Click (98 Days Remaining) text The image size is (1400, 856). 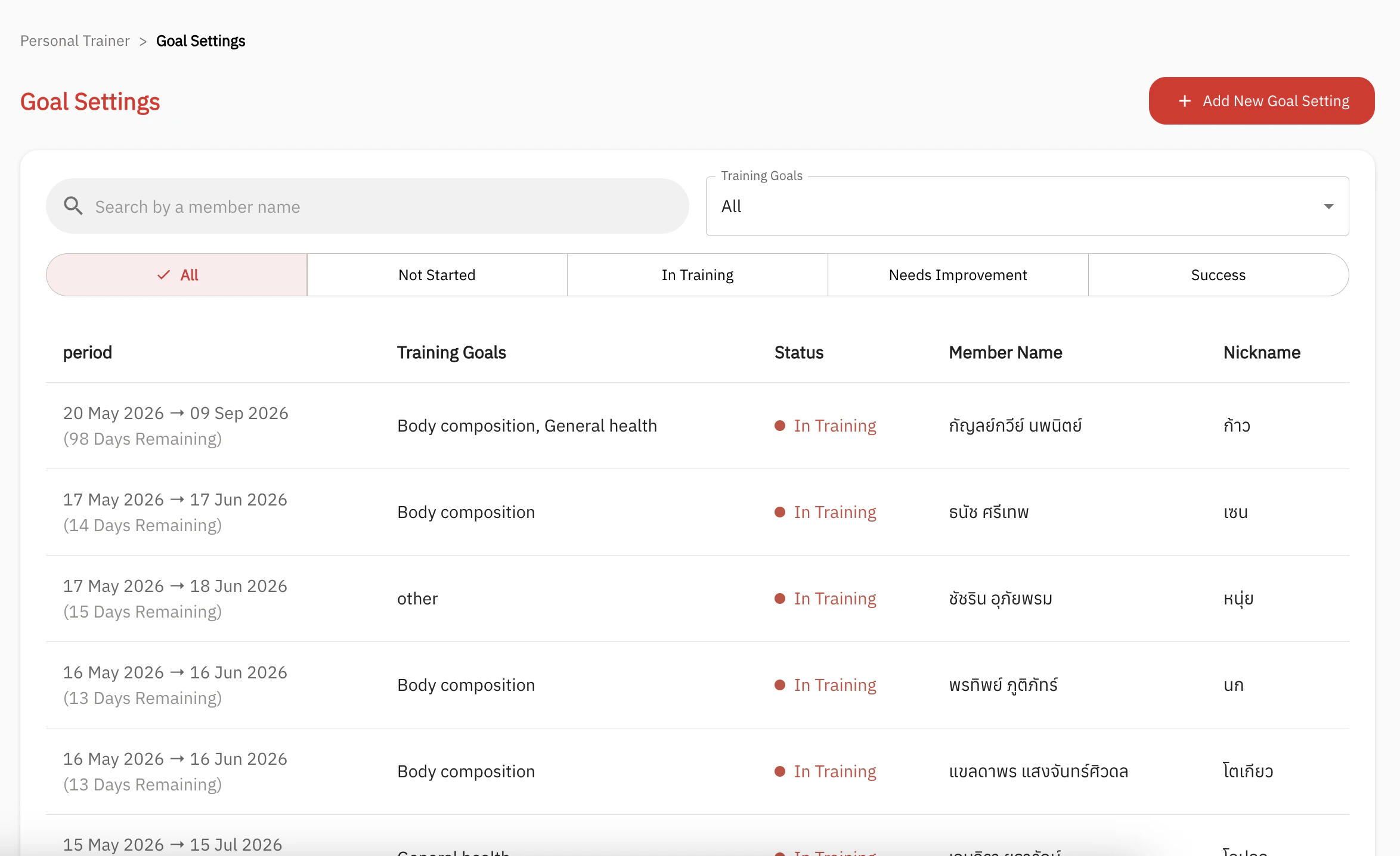coord(143,439)
